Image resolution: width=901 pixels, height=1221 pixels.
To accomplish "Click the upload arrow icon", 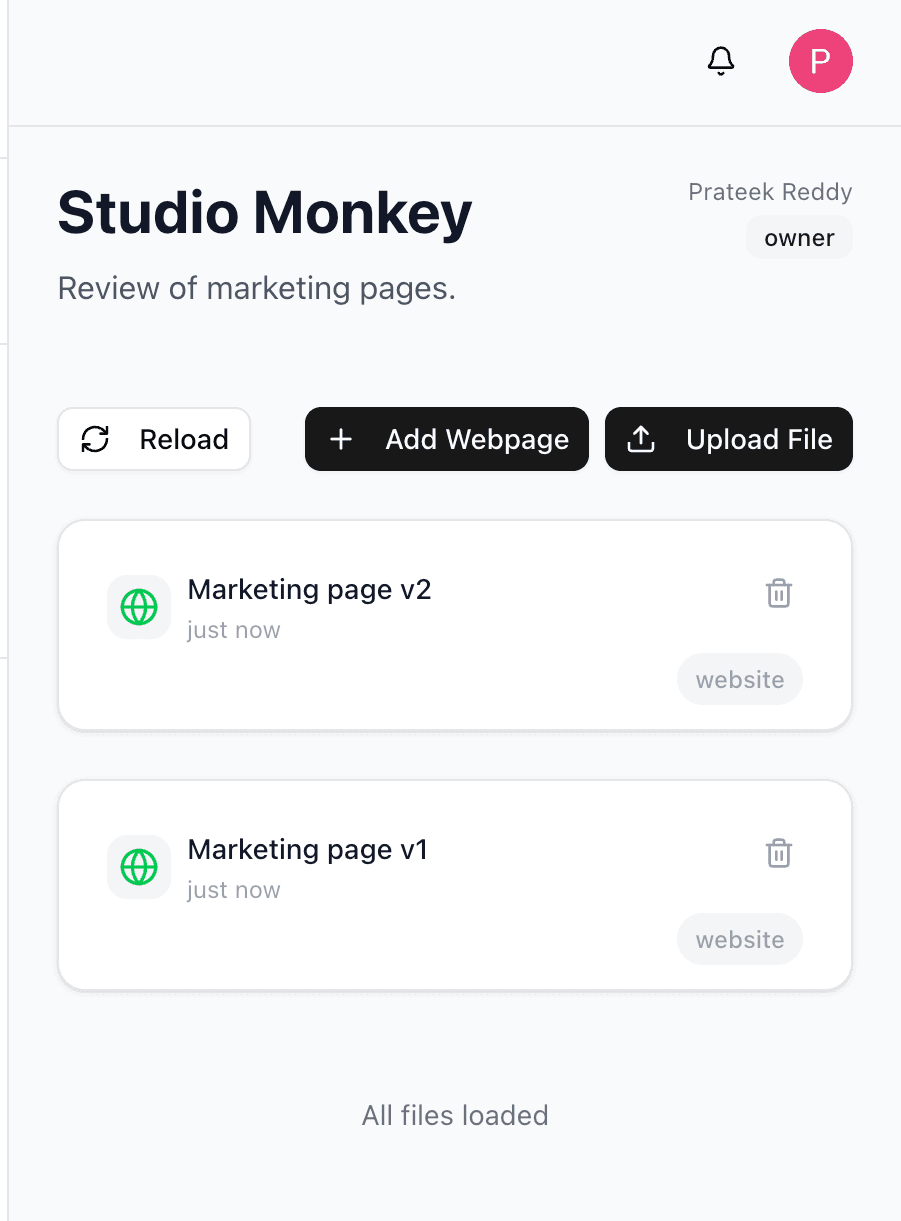I will tap(640, 439).
